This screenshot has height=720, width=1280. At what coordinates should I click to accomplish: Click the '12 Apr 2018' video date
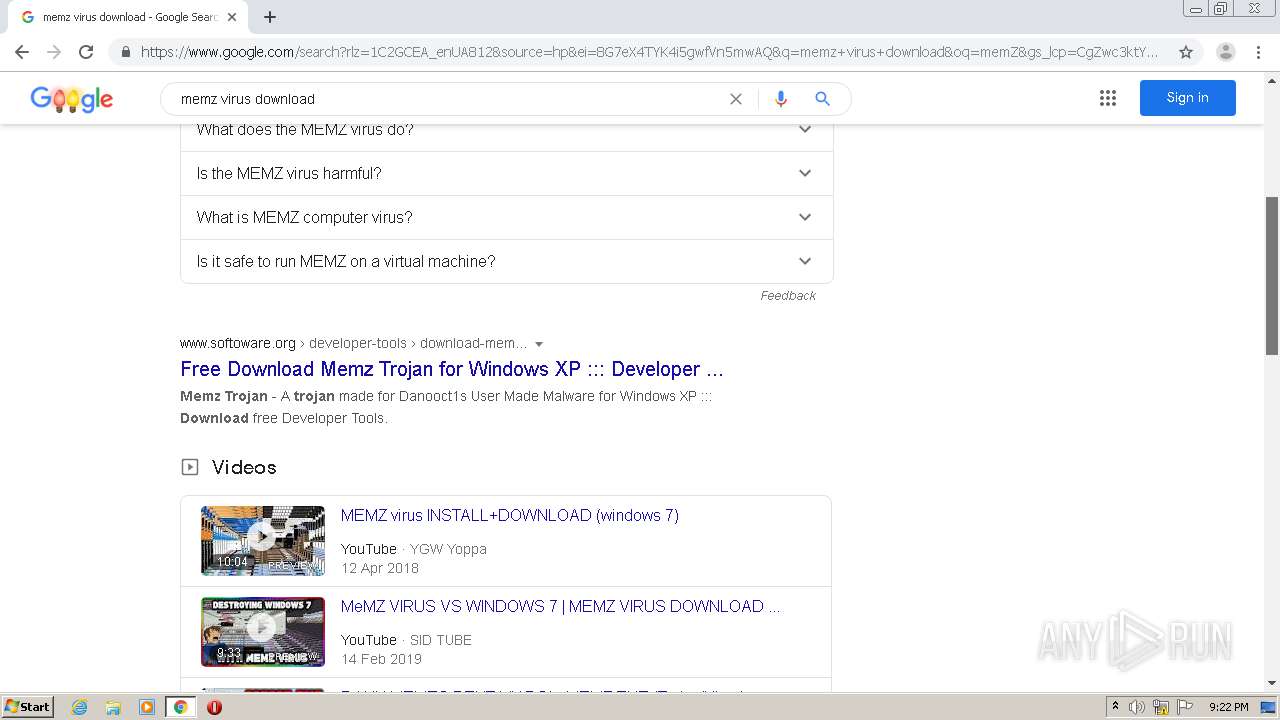click(x=380, y=568)
